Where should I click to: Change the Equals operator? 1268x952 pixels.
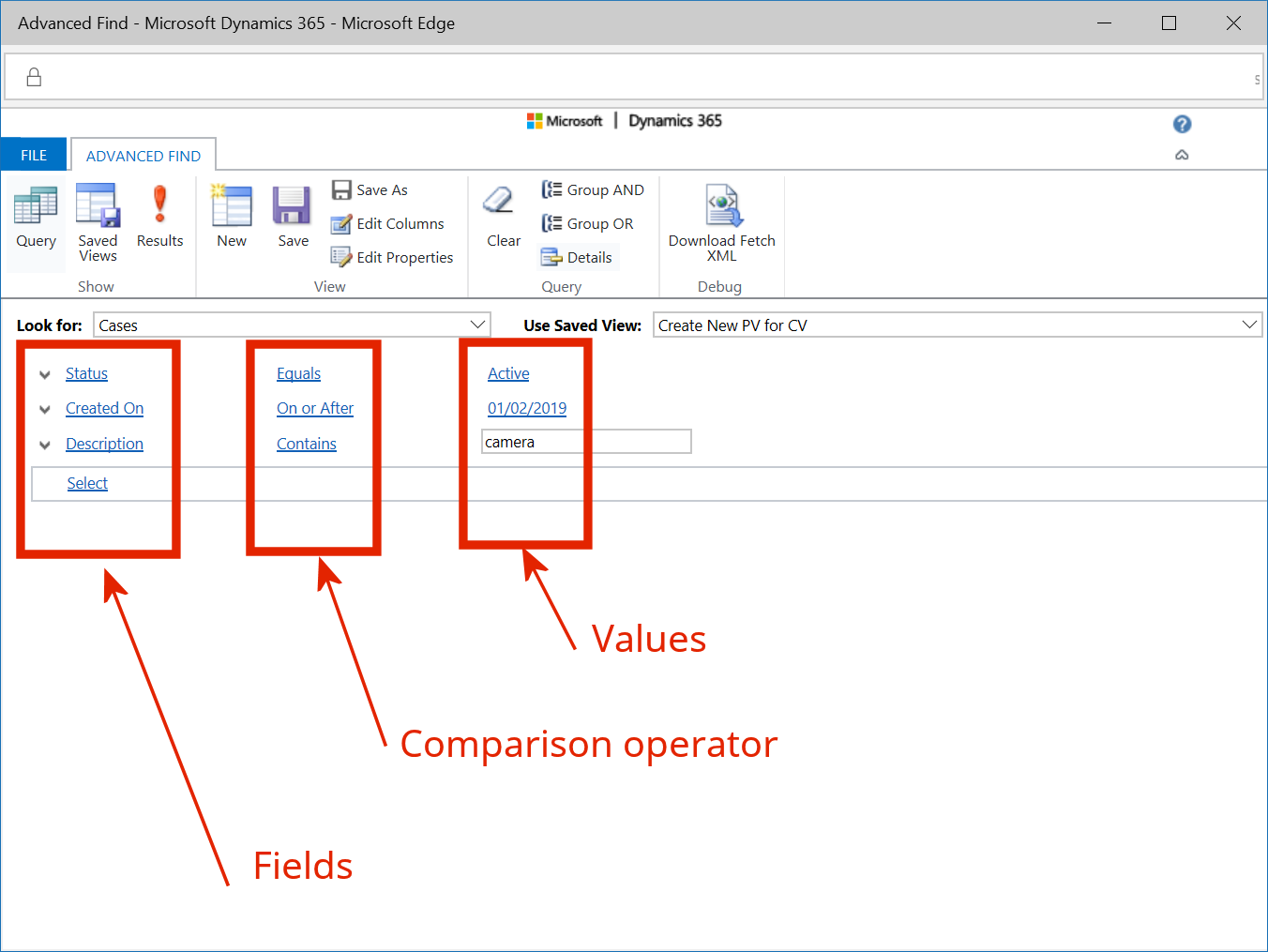[298, 373]
